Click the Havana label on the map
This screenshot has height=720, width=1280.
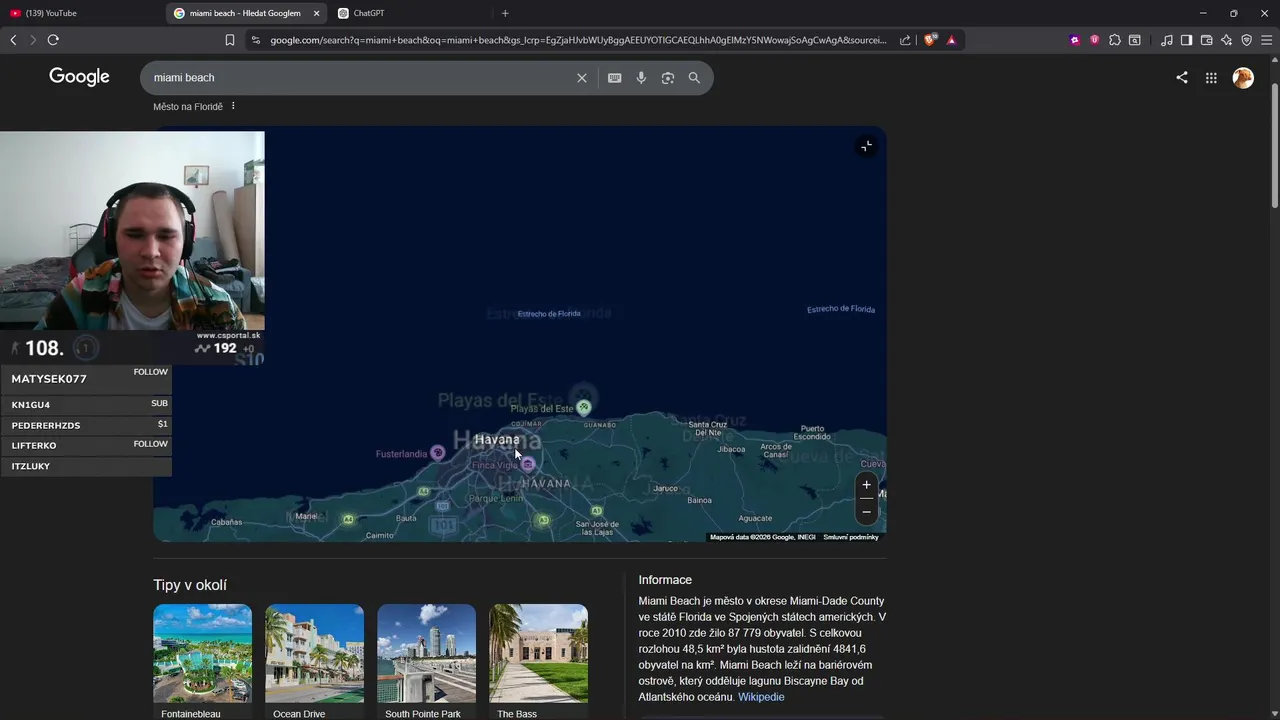pos(497,440)
